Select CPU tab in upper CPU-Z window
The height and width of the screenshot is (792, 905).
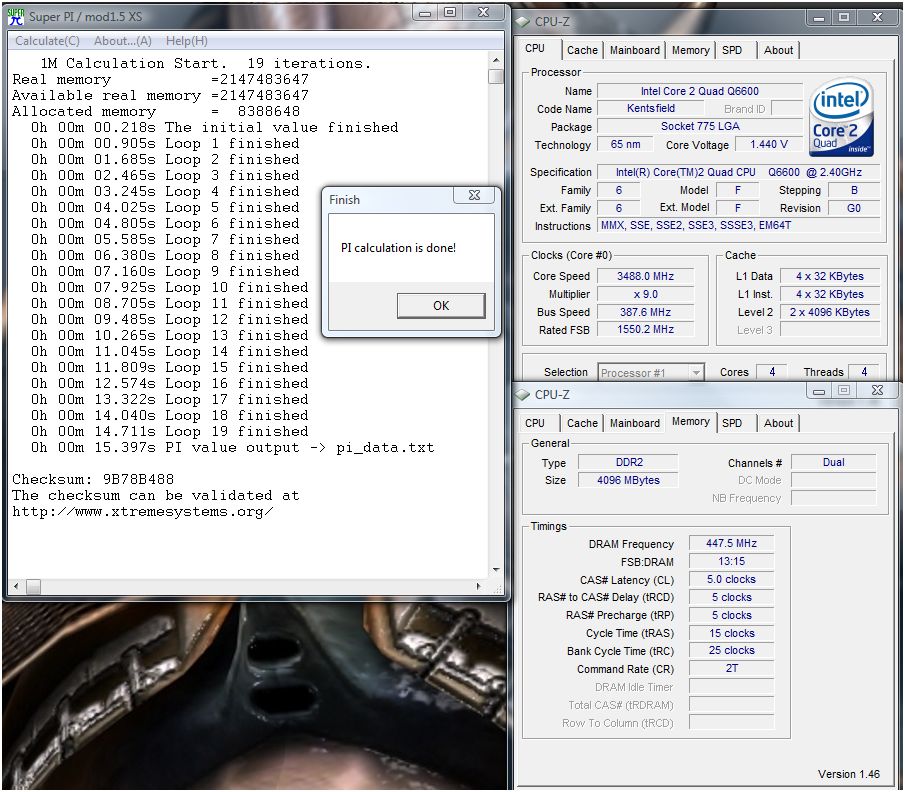pyautogui.click(x=535, y=48)
